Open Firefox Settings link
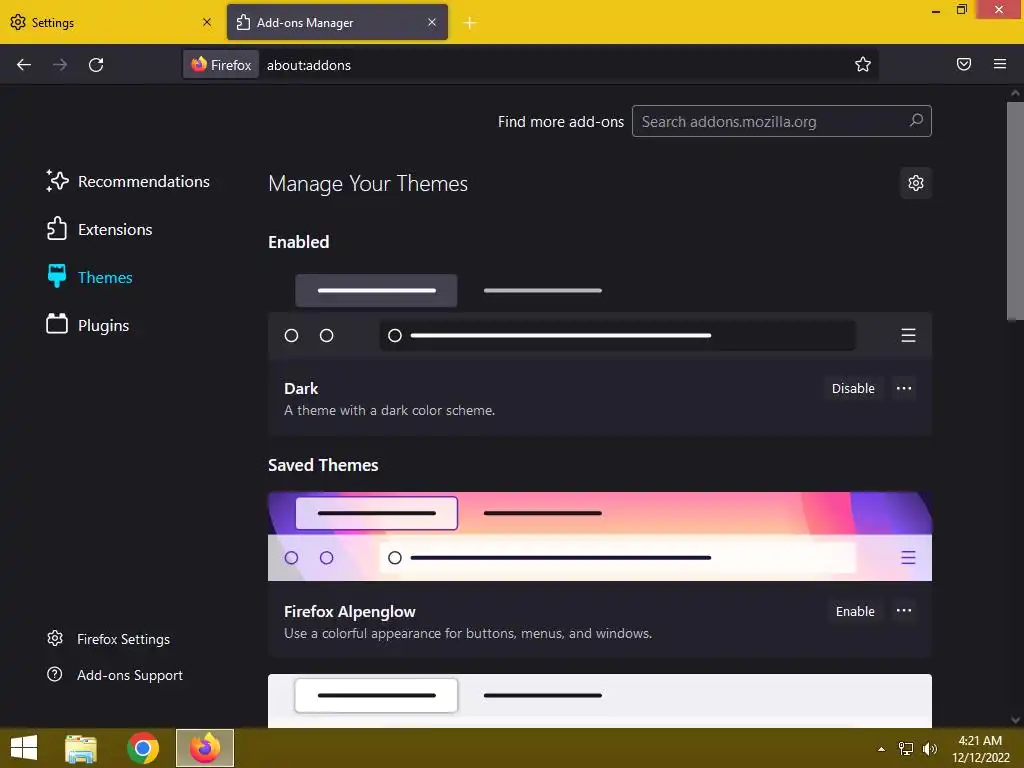 pos(108,639)
